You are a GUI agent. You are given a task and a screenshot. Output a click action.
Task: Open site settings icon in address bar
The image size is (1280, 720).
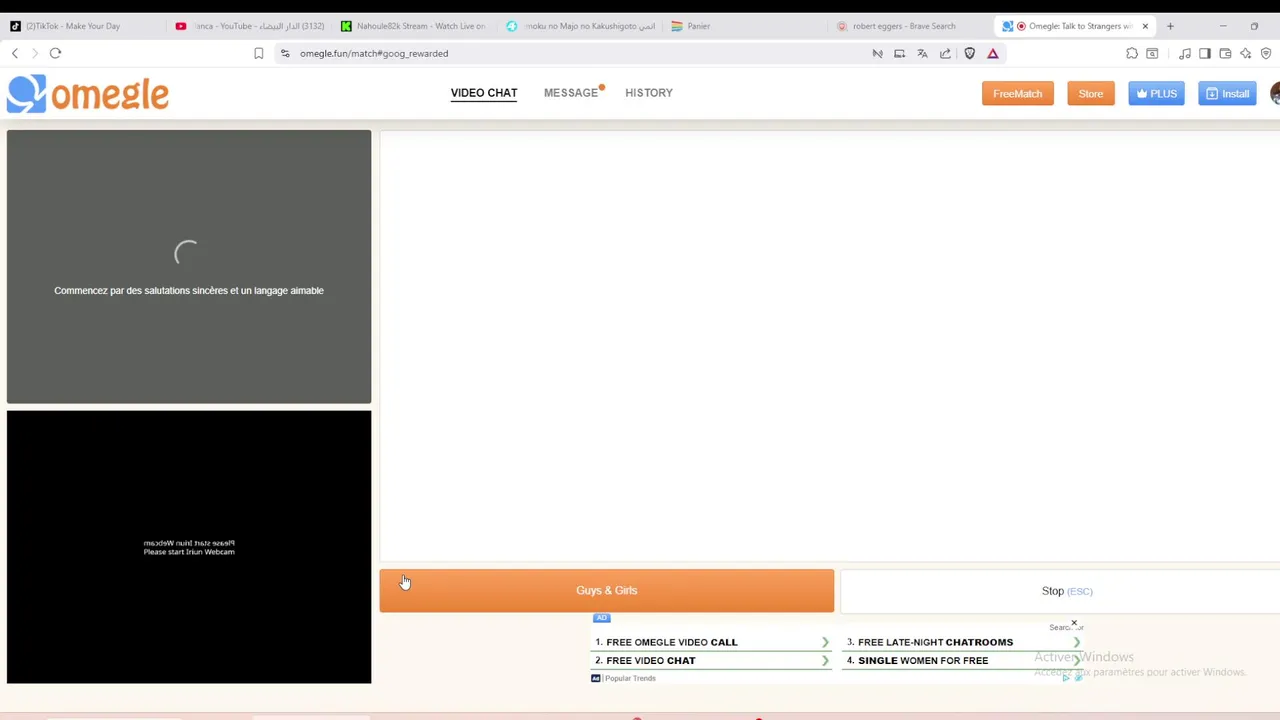(285, 53)
